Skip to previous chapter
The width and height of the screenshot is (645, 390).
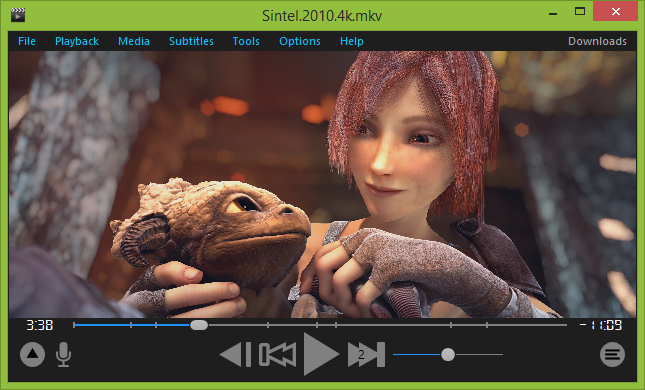(x=278, y=354)
